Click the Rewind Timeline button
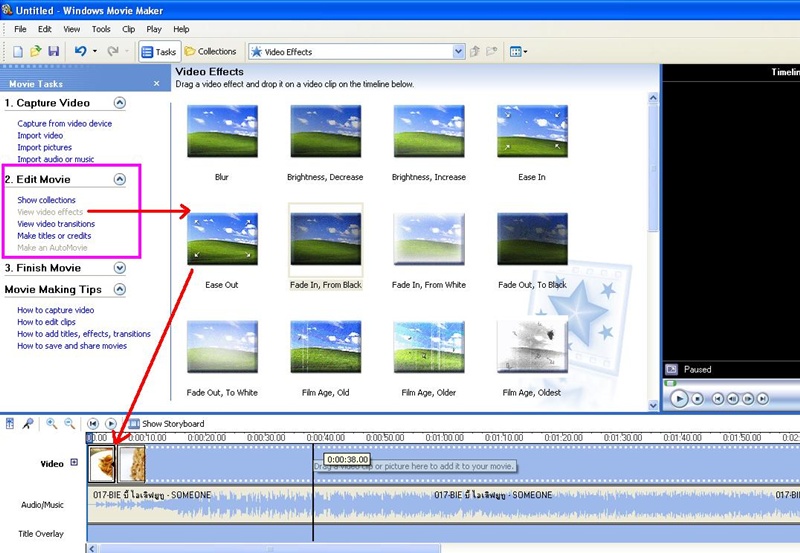The image size is (800, 553). [x=92, y=423]
